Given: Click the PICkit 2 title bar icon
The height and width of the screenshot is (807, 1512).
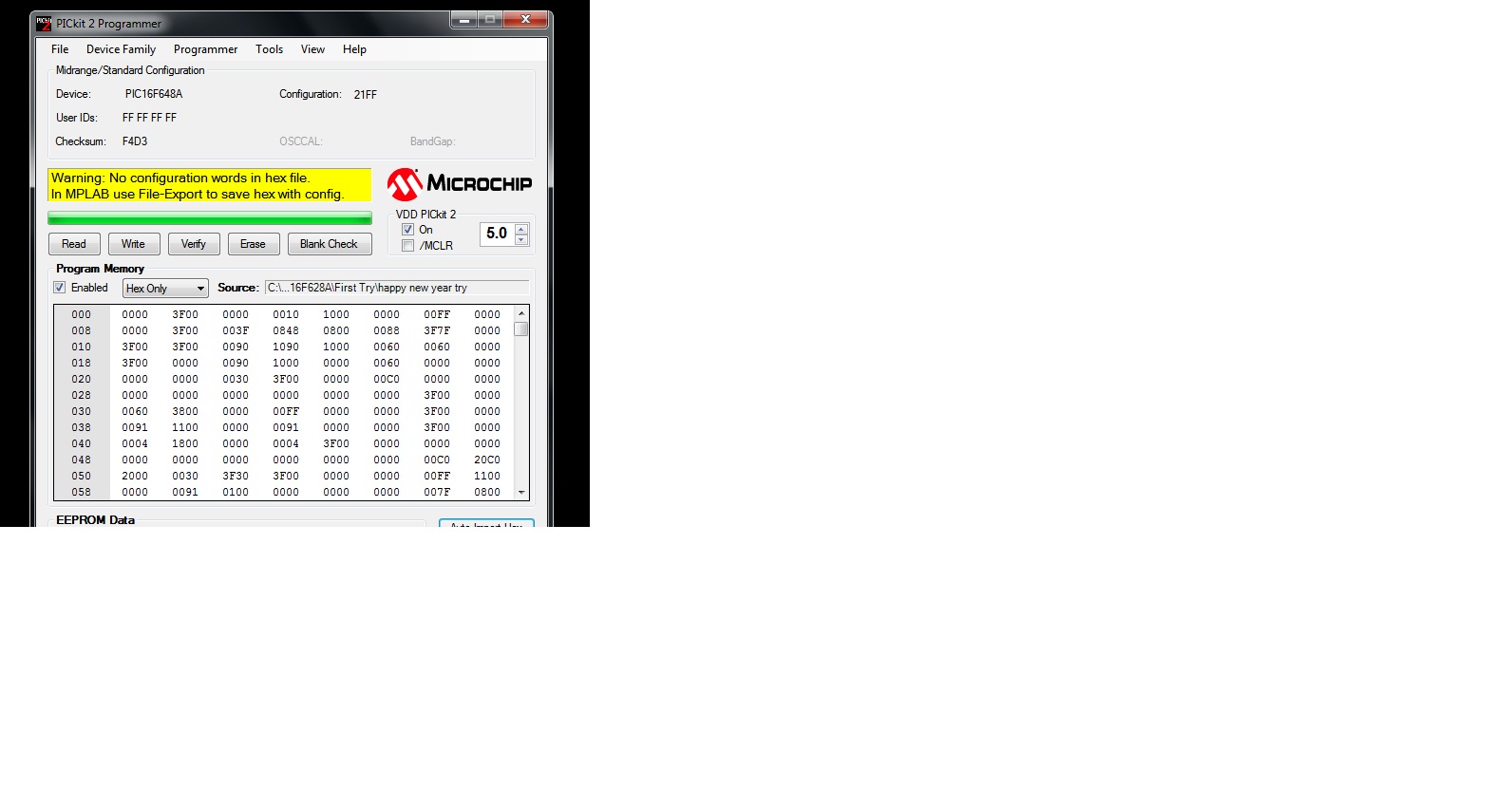Looking at the screenshot, I should pyautogui.click(x=44, y=23).
